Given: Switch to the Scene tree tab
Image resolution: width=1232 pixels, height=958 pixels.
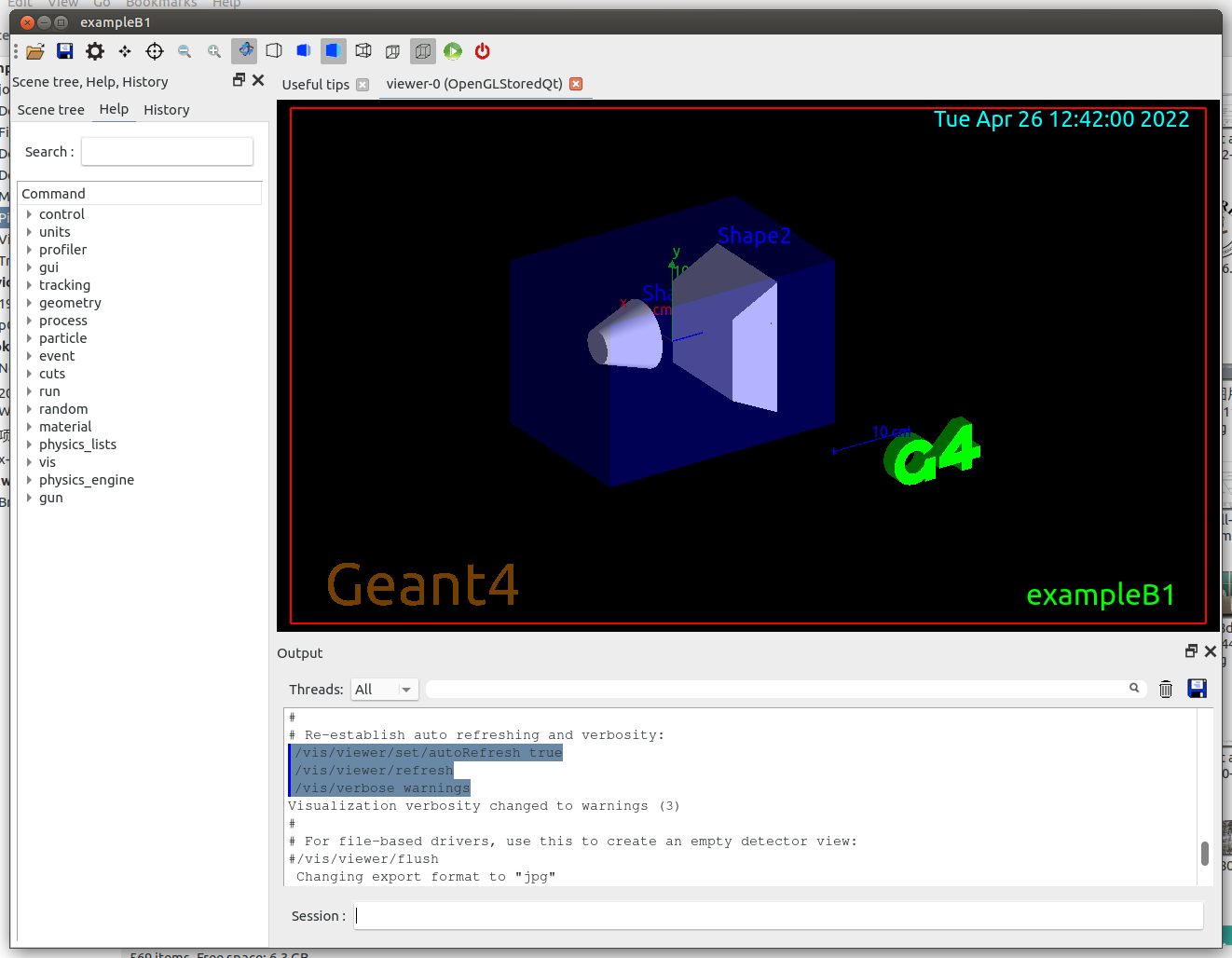Looking at the screenshot, I should click(51, 110).
